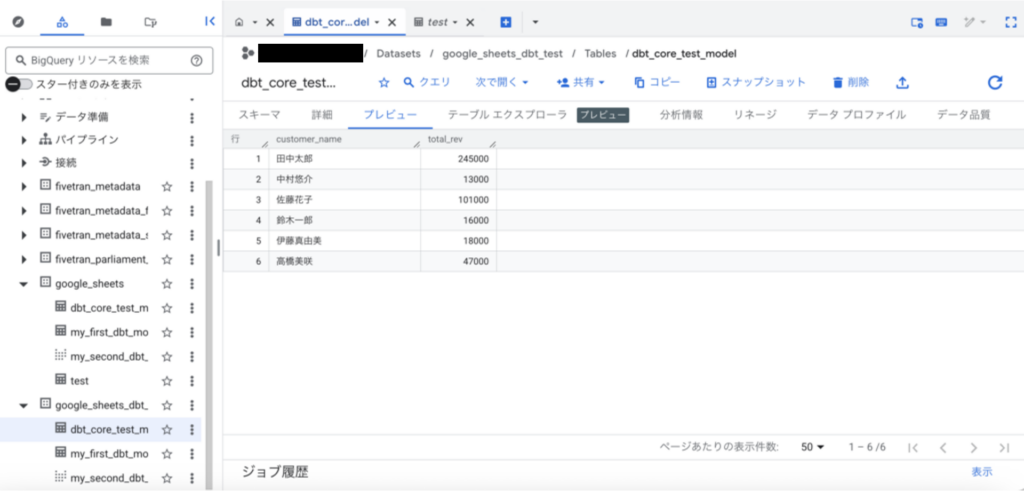1024x491 pixels.
Task: Open more options for fivetran_metadata dataset
Action: (x=191, y=186)
